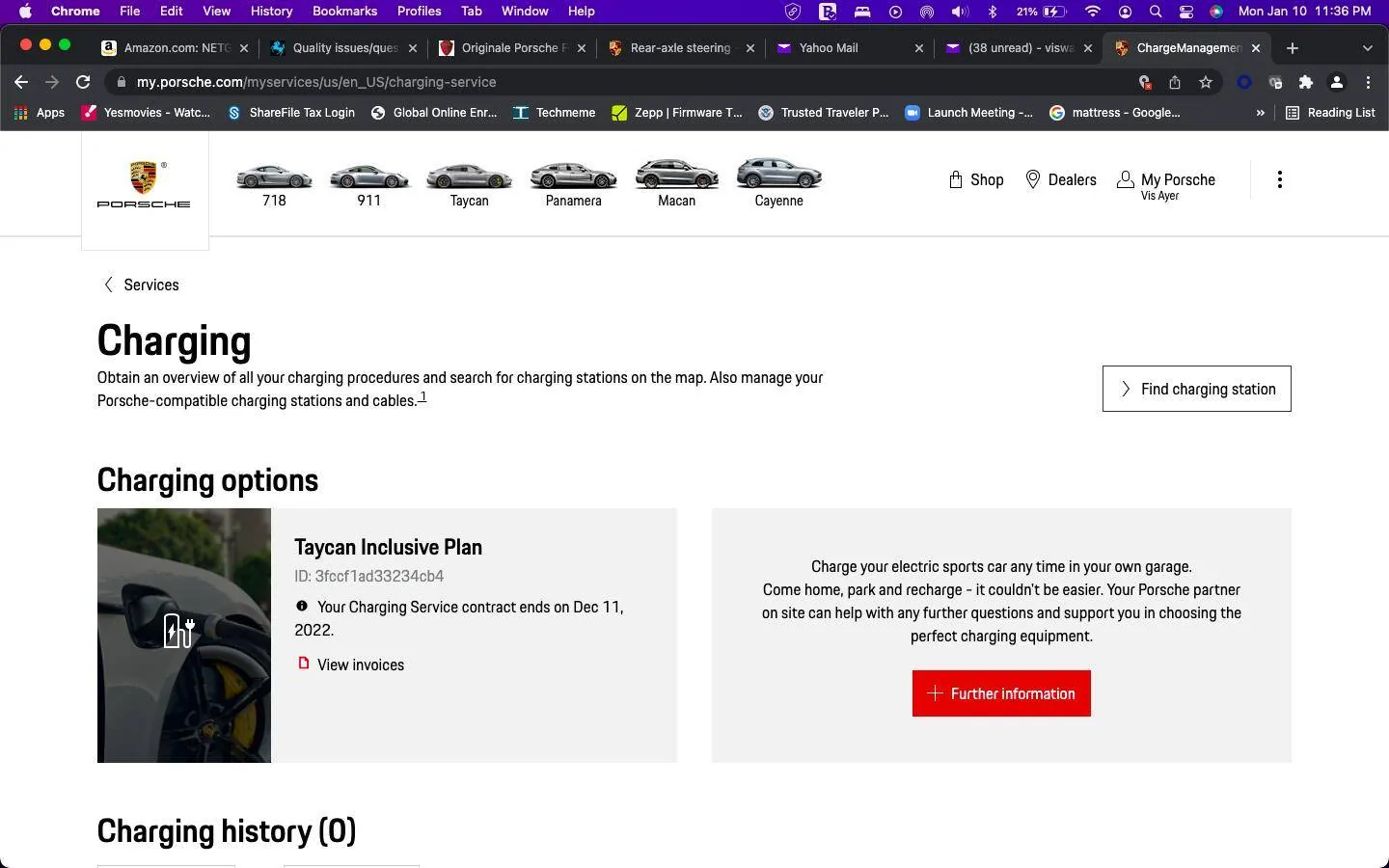Click the site lock icon in address bar

click(121, 82)
